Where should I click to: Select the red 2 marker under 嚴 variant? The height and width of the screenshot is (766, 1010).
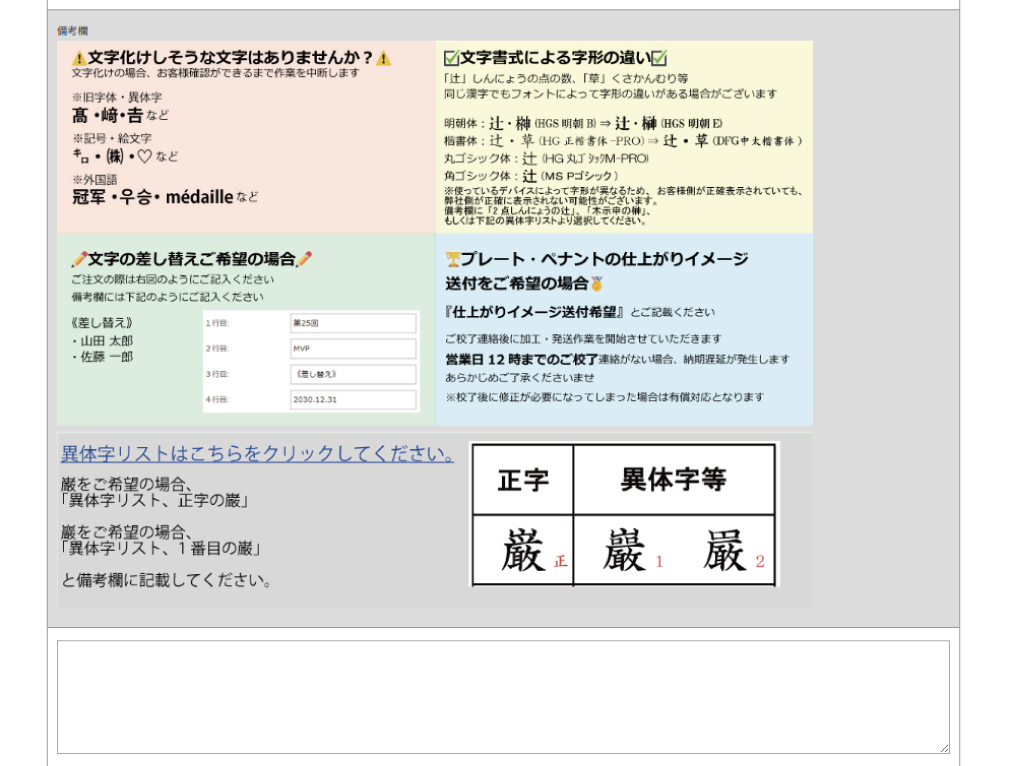[x=760, y=561]
